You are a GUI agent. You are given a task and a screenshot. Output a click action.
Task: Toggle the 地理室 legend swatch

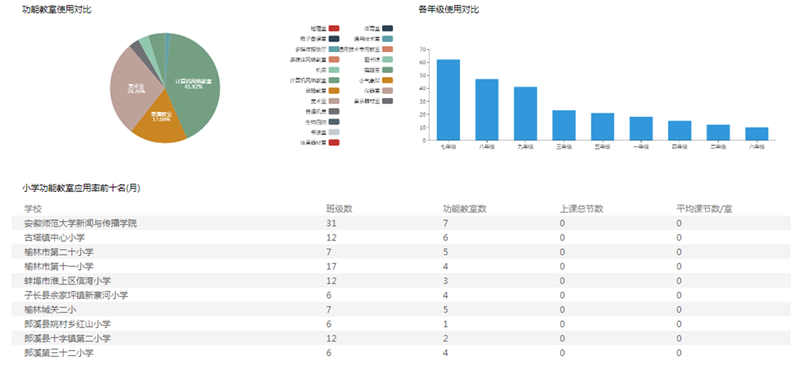click(x=334, y=29)
